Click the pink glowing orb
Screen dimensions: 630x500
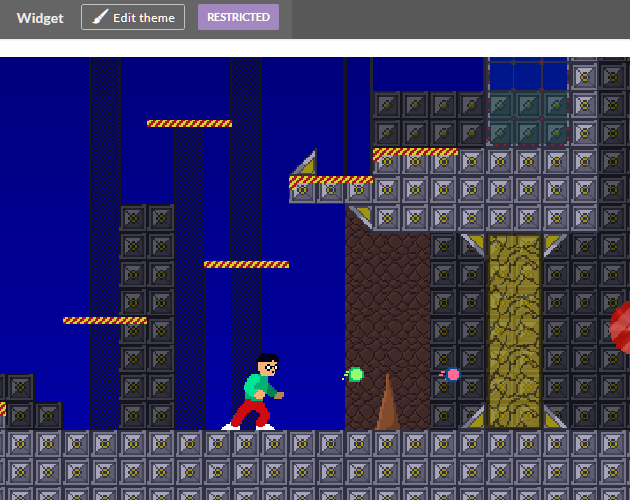click(x=450, y=375)
